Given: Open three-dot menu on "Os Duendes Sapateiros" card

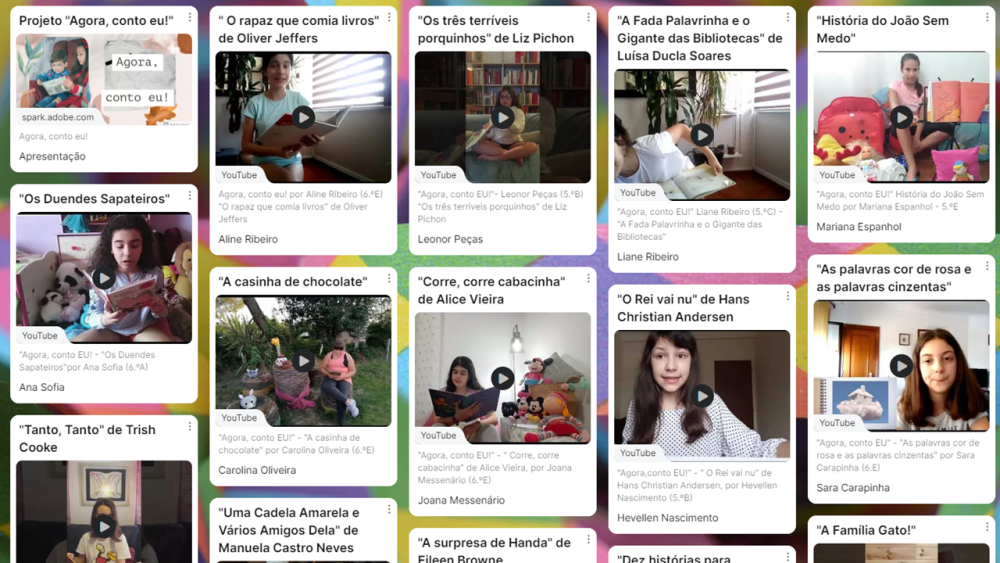Looking at the screenshot, I should tap(189, 195).
